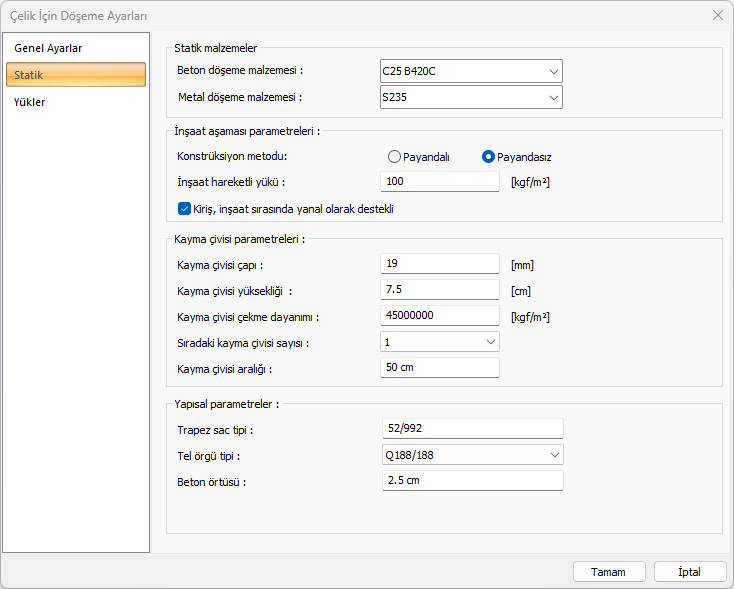
Task: Edit the Kayma çivisi aralığı field
Action: point(440,368)
